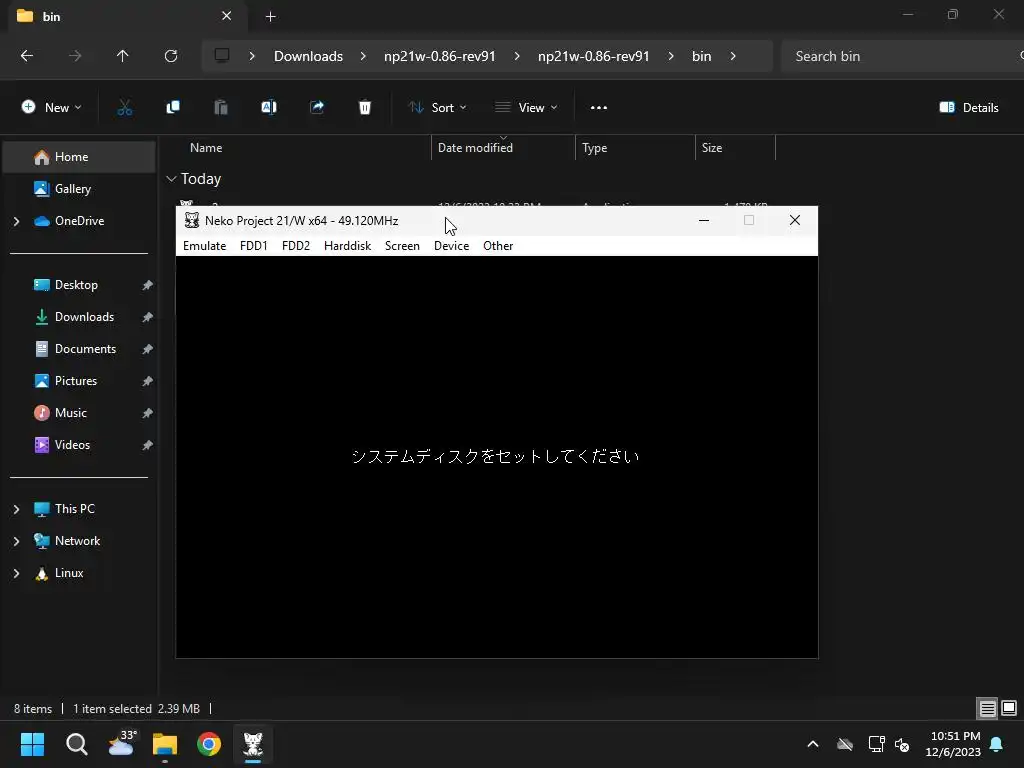Open pinned Desktop folder
Screen dimensions: 1024x768
76,285
